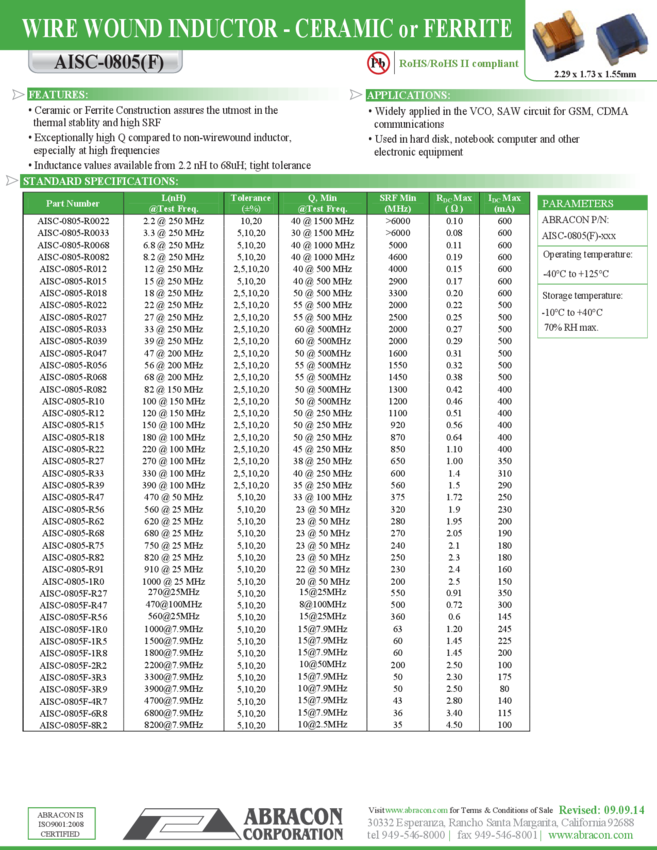This screenshot has height=850, width=657.
Task: Click the Operating temperature parameter text
Action: (x=587, y=255)
